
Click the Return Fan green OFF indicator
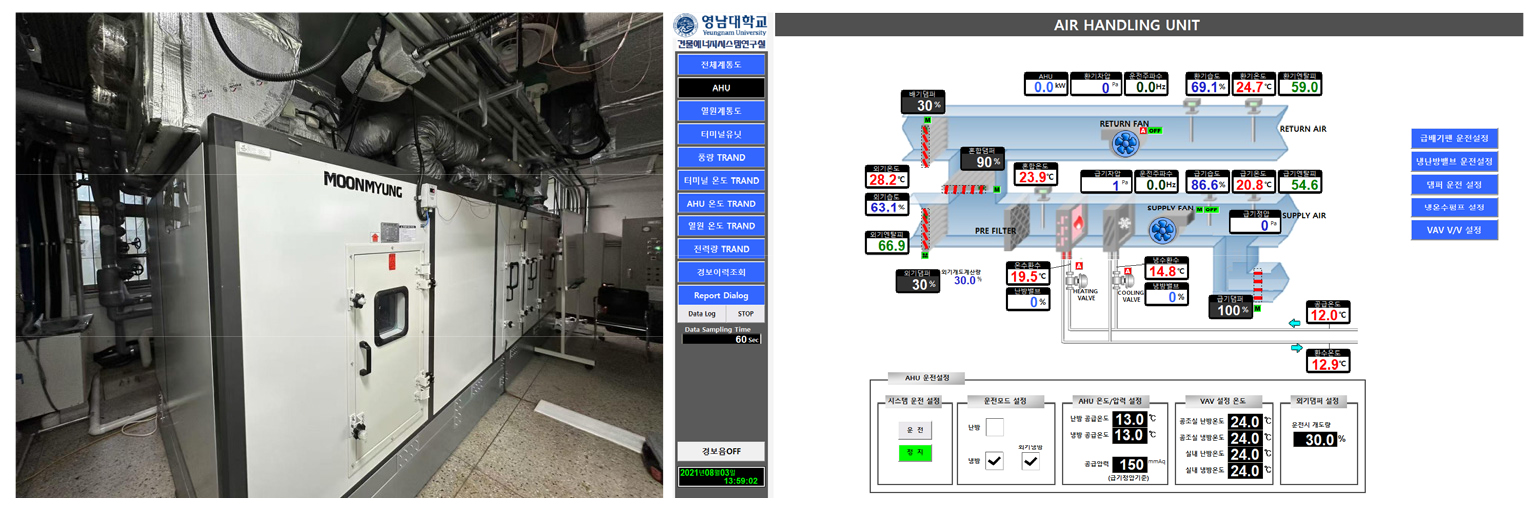point(1154,130)
